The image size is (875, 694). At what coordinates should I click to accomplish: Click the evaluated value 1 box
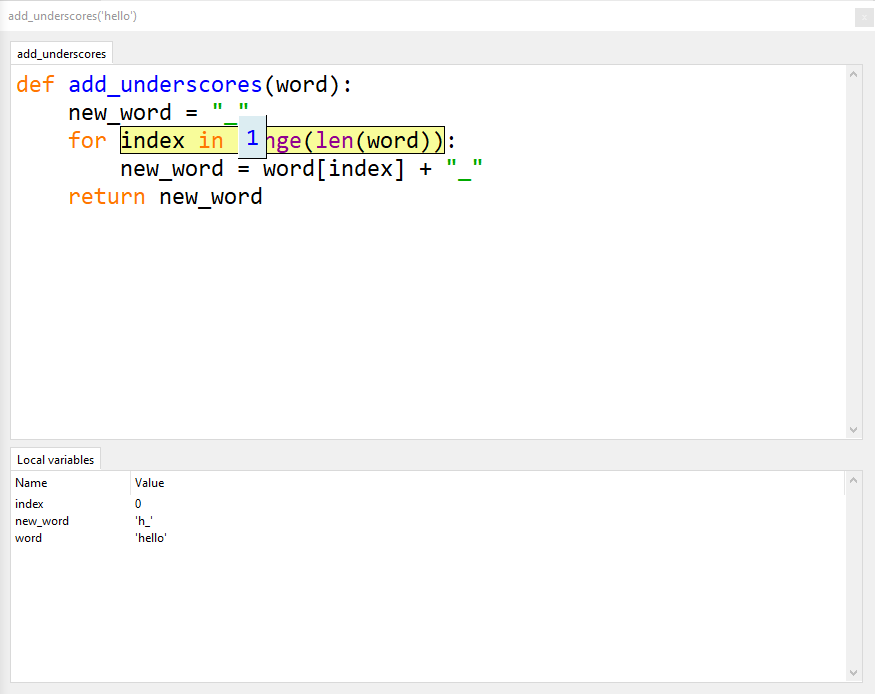coord(252,137)
